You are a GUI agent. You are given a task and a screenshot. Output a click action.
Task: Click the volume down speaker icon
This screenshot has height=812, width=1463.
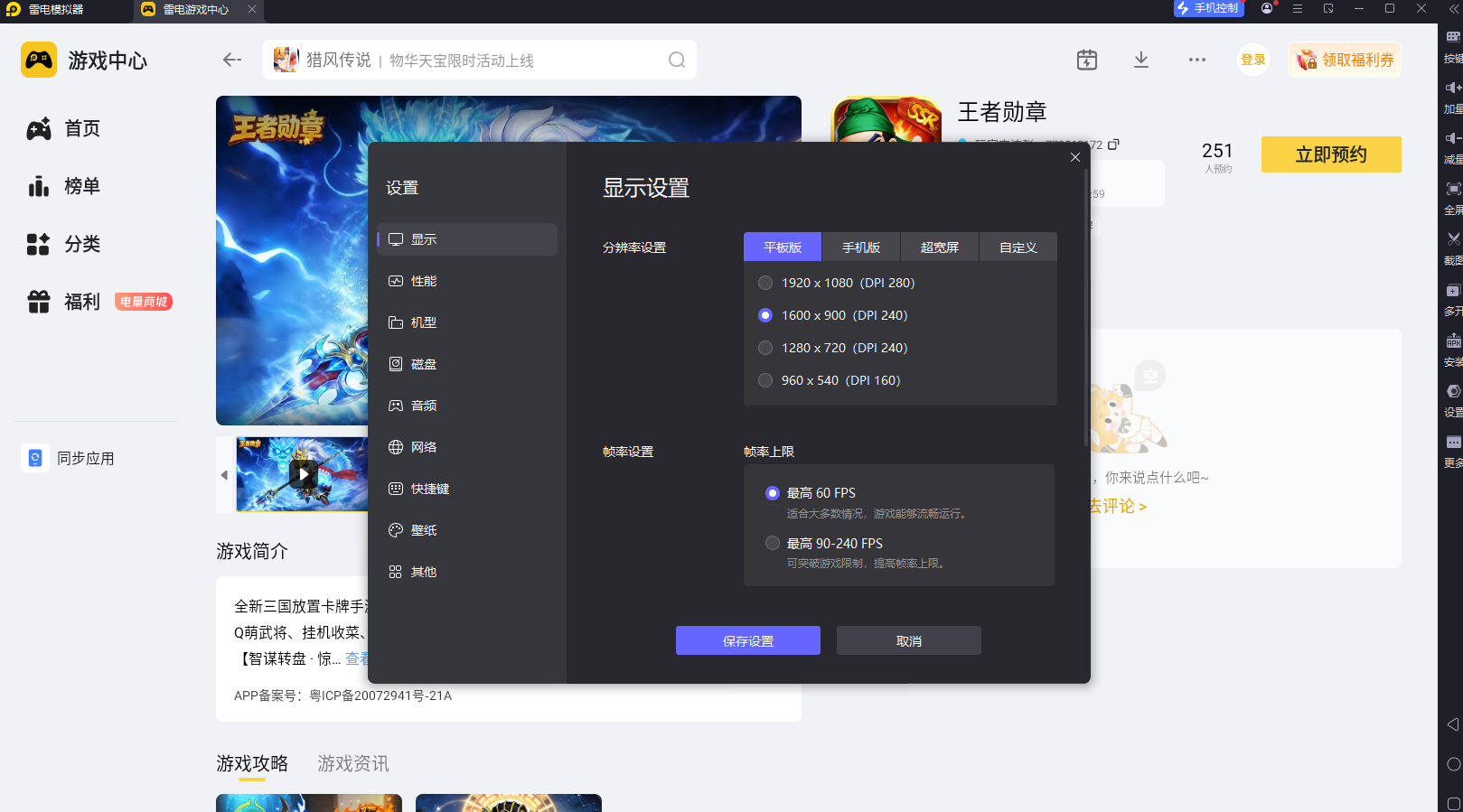point(1453,138)
